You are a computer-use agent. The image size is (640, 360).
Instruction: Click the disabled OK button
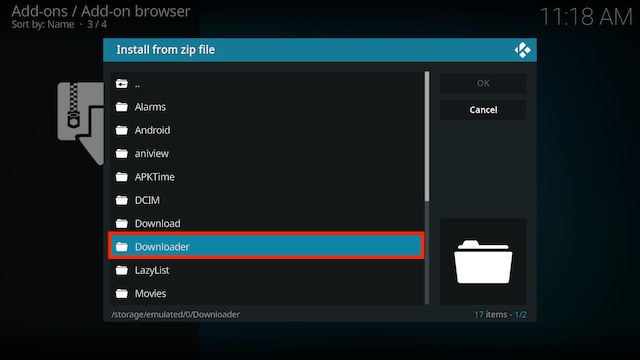point(483,83)
